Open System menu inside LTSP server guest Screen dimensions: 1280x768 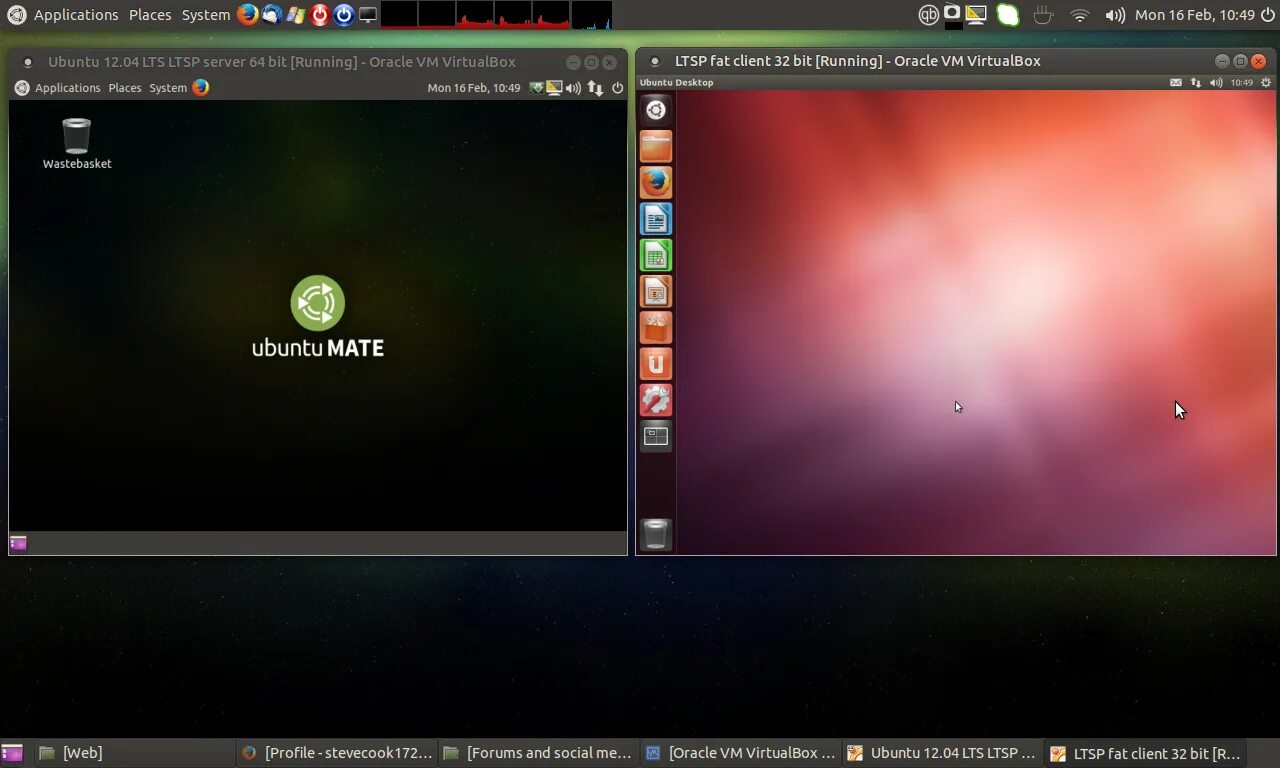[x=168, y=88]
